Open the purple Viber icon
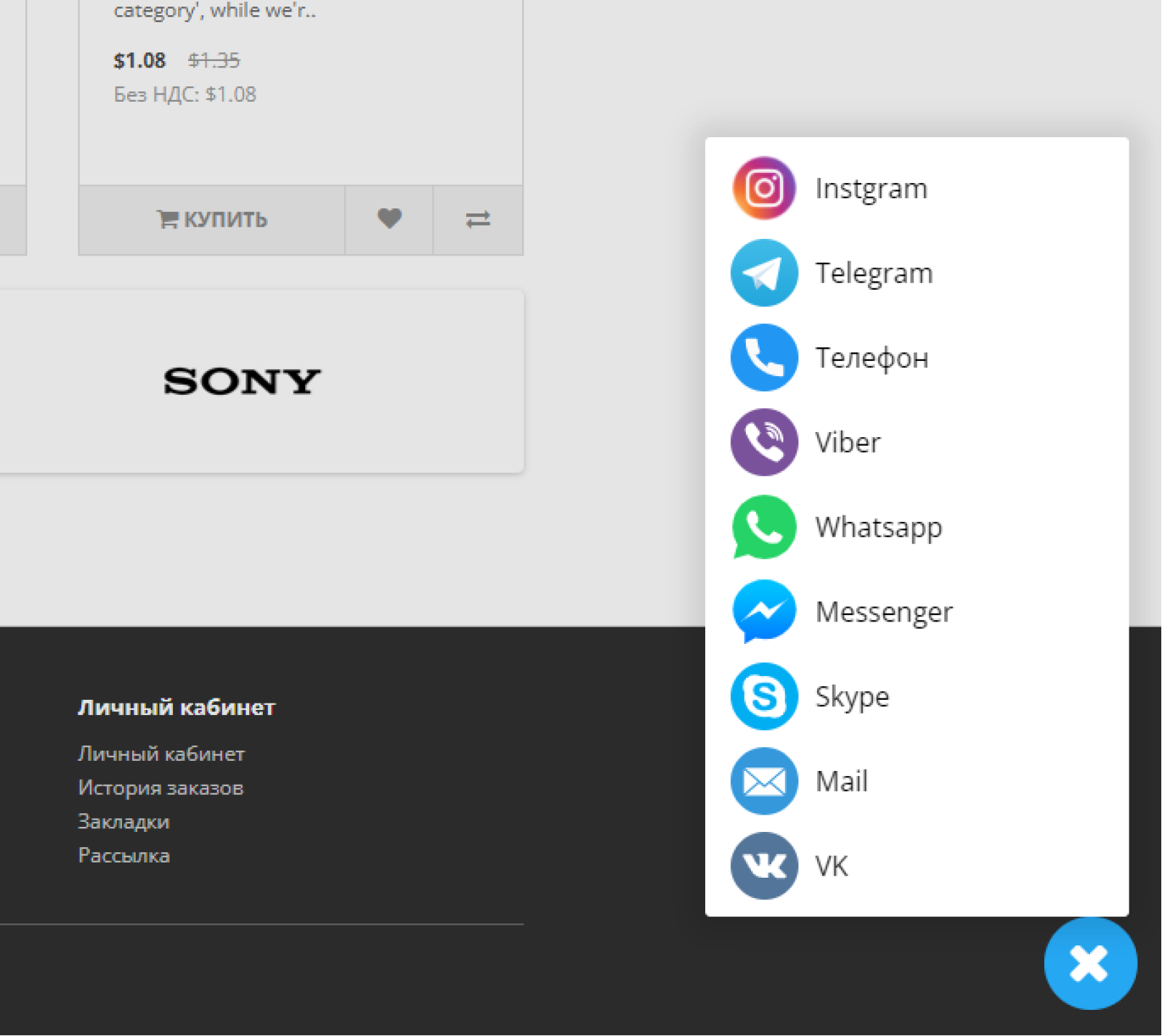 point(764,443)
